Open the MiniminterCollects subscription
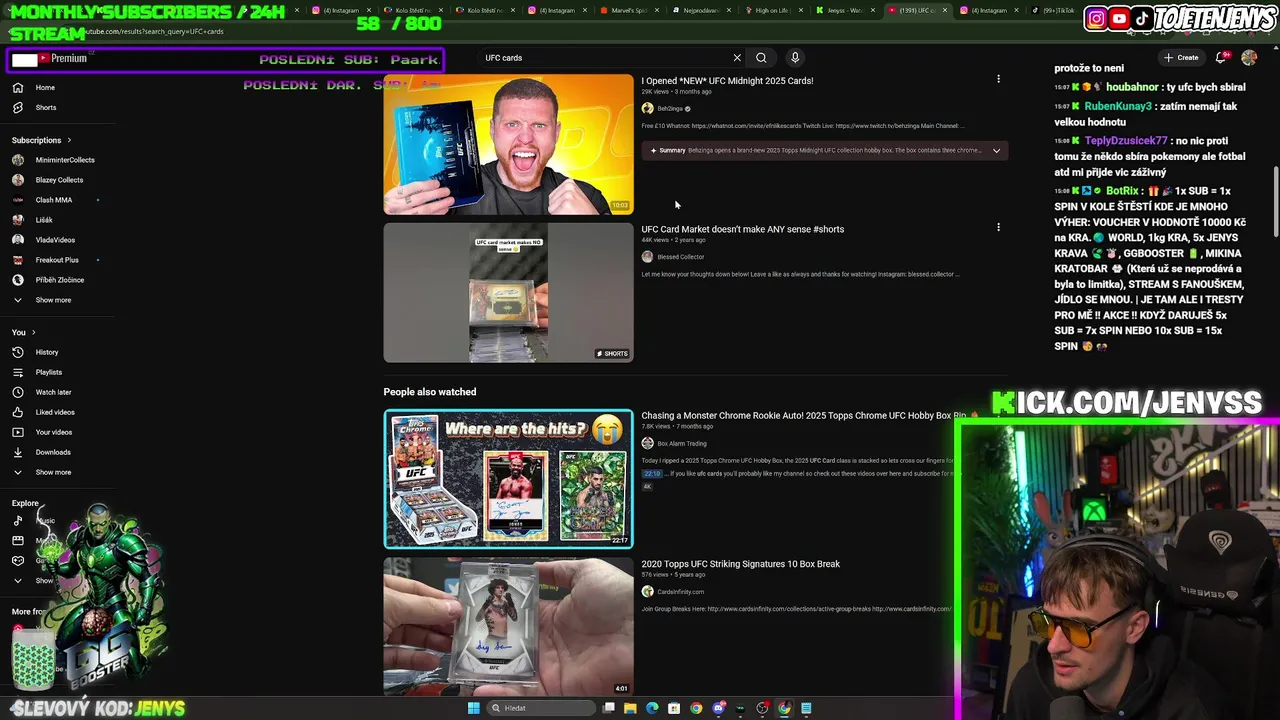The image size is (1280, 720). [x=55, y=160]
